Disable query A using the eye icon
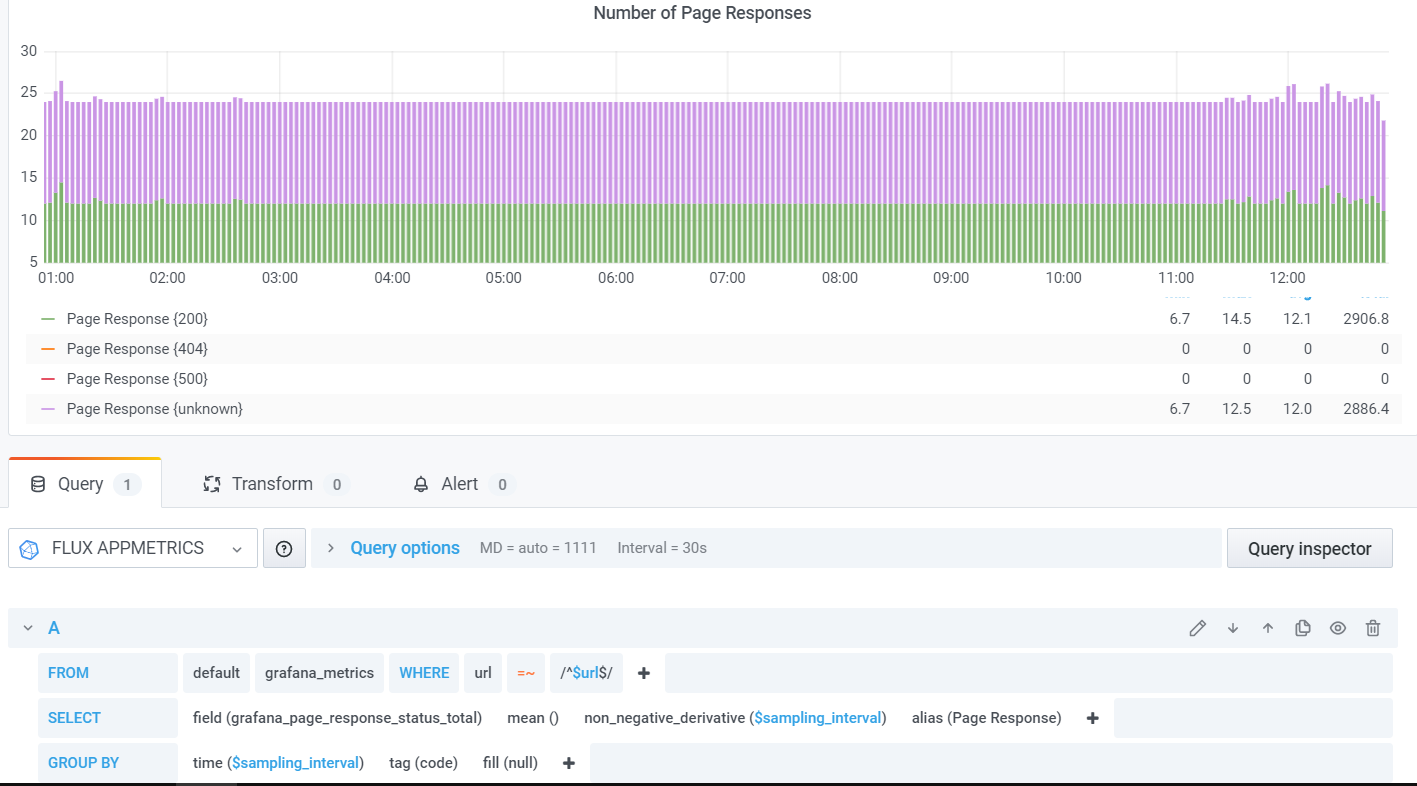The height and width of the screenshot is (786, 1417). coord(1338,627)
